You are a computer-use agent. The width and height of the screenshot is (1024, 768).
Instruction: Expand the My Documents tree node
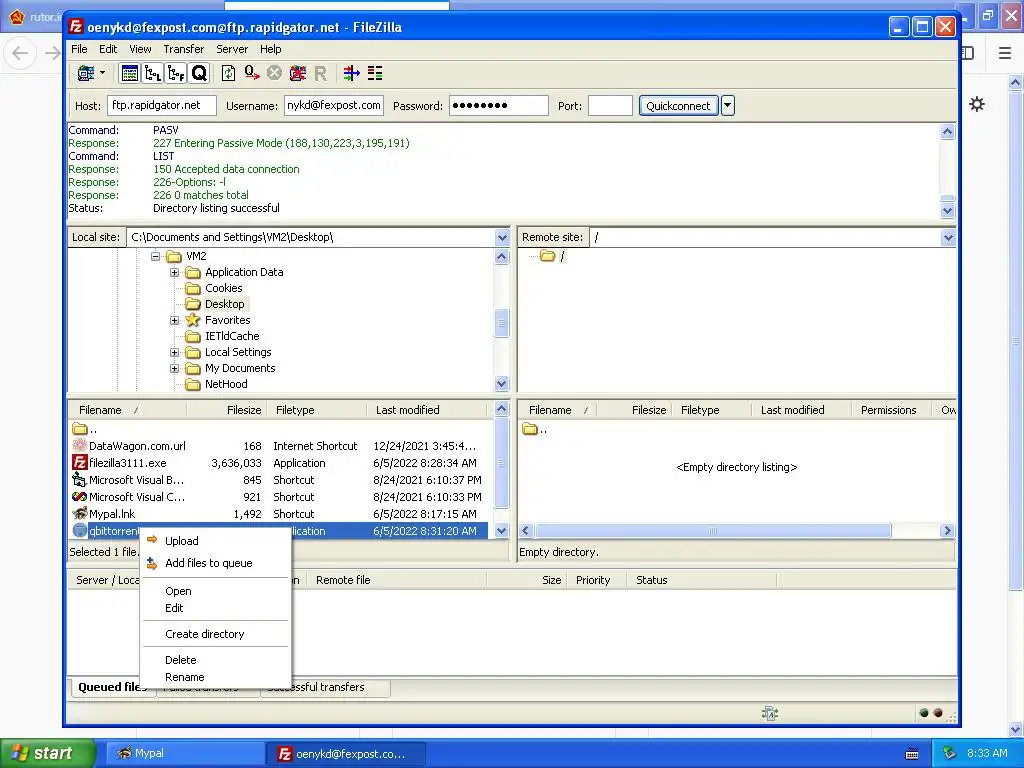[x=174, y=368]
